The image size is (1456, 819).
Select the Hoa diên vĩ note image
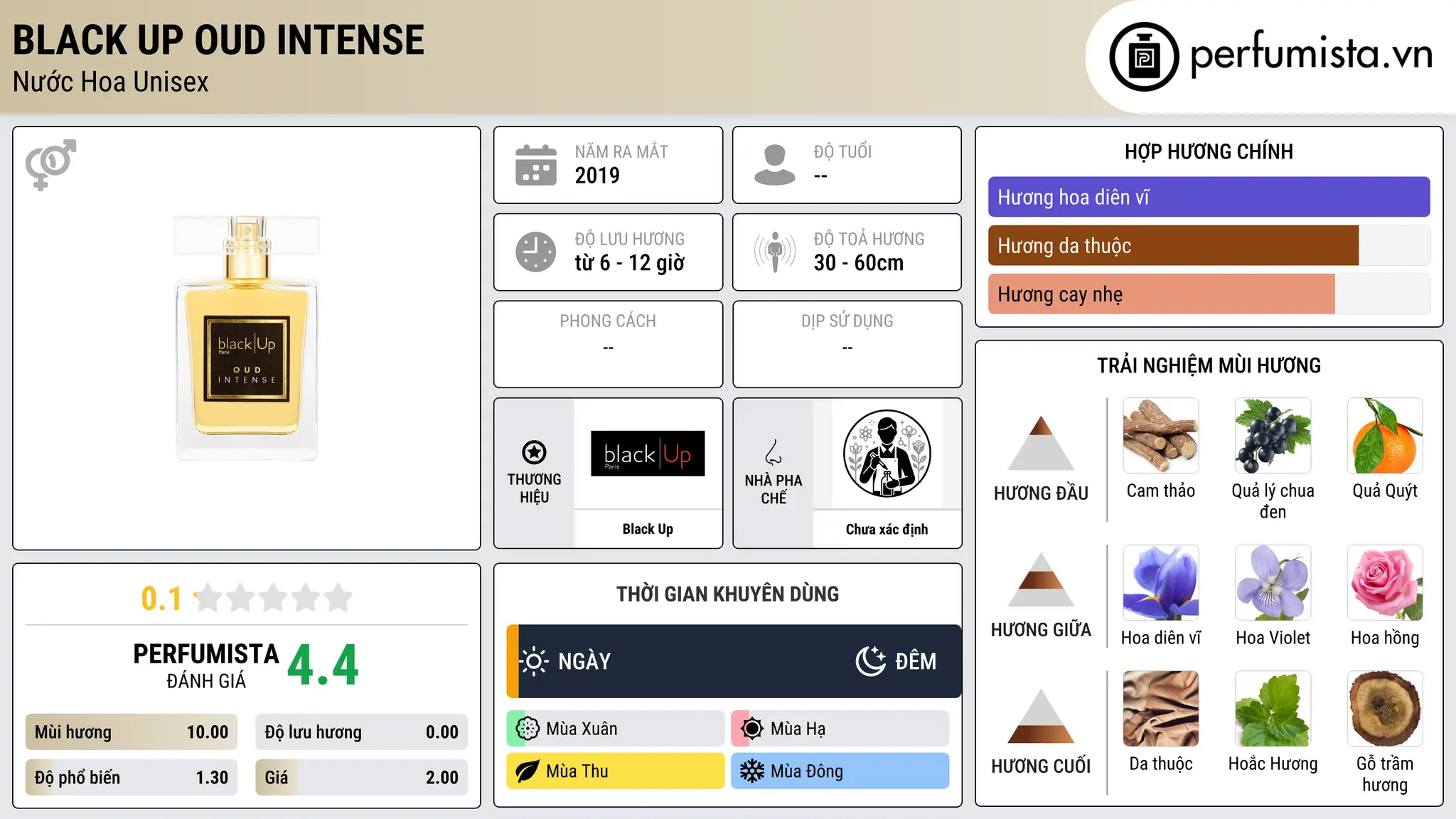tap(1161, 583)
